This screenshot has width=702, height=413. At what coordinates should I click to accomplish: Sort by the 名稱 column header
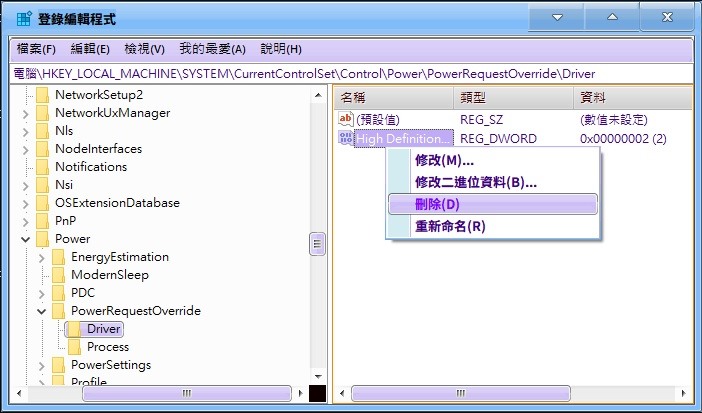click(394, 97)
